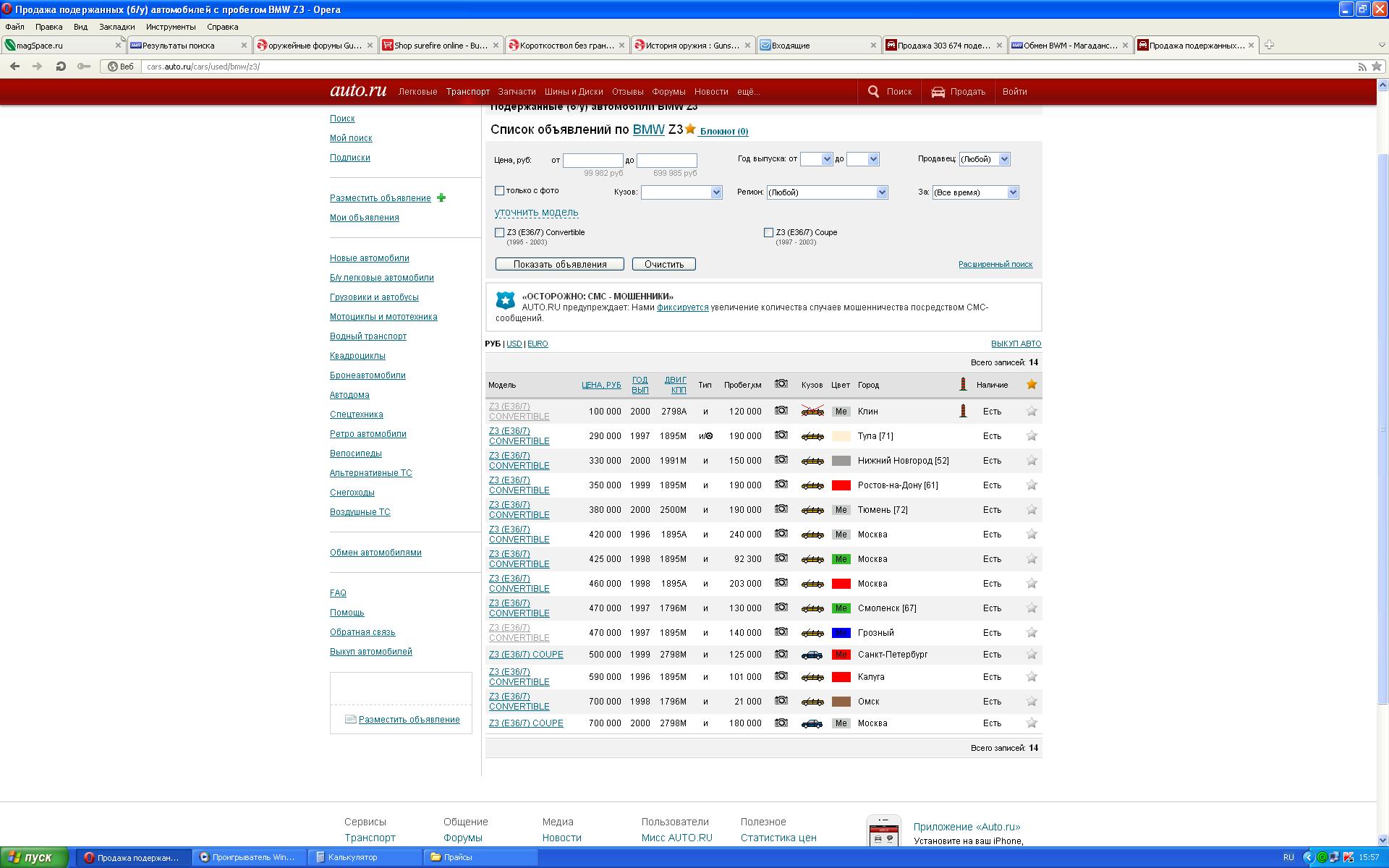Image resolution: width=1389 pixels, height=868 pixels.
Task: Enable the 'только с фото' checkbox
Action: pyautogui.click(x=499, y=191)
